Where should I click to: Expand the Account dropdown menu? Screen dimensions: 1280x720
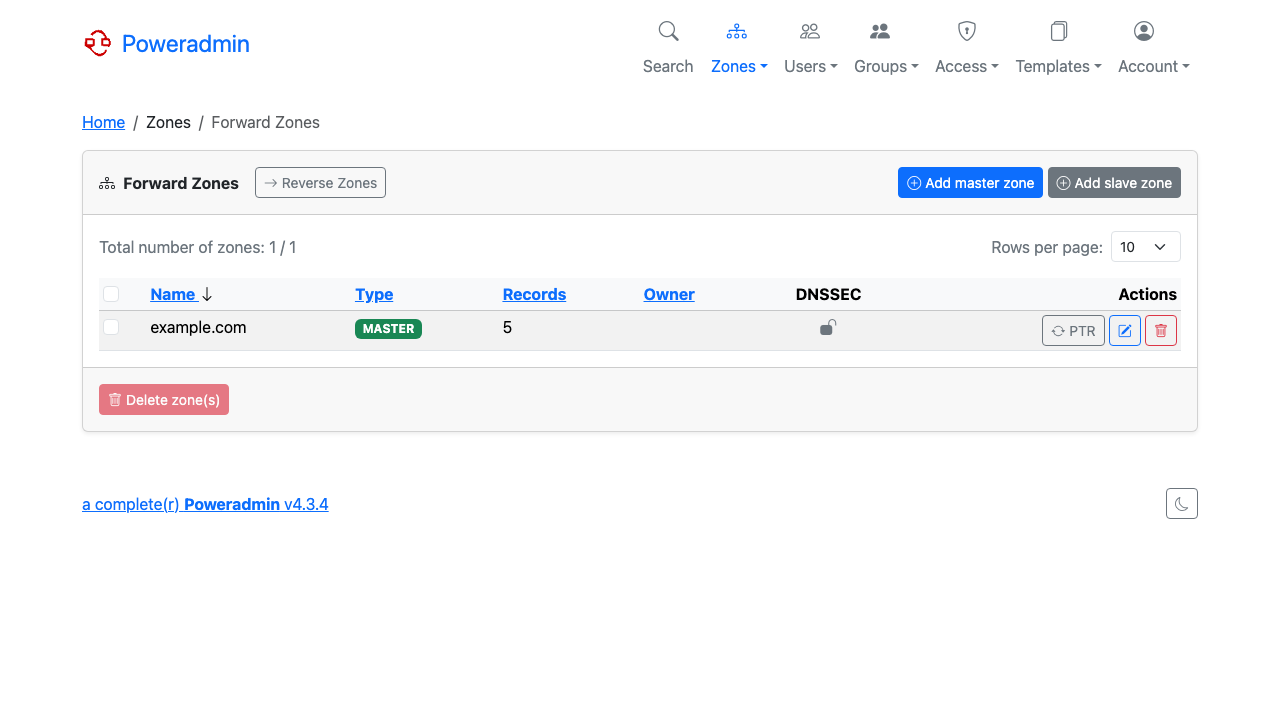click(x=1154, y=66)
